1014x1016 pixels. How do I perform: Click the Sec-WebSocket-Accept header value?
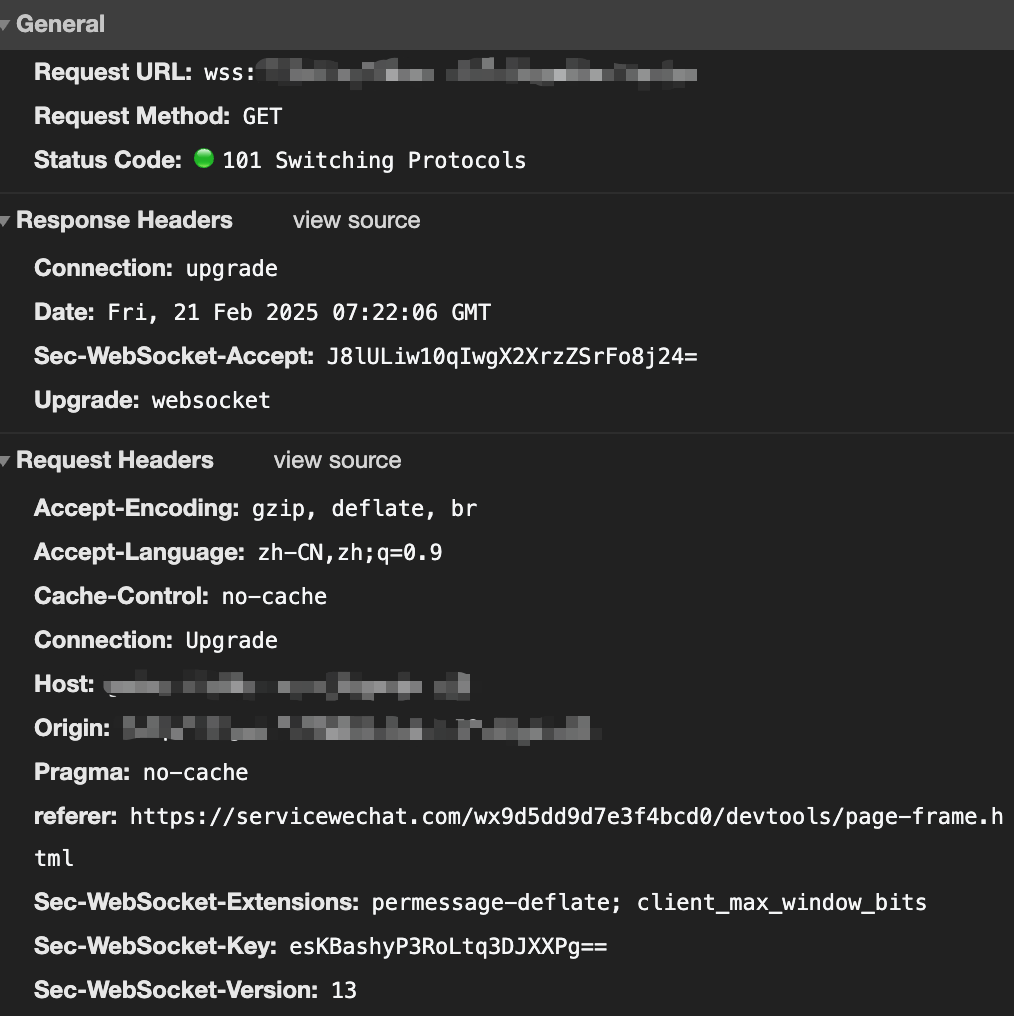[x=511, y=357]
